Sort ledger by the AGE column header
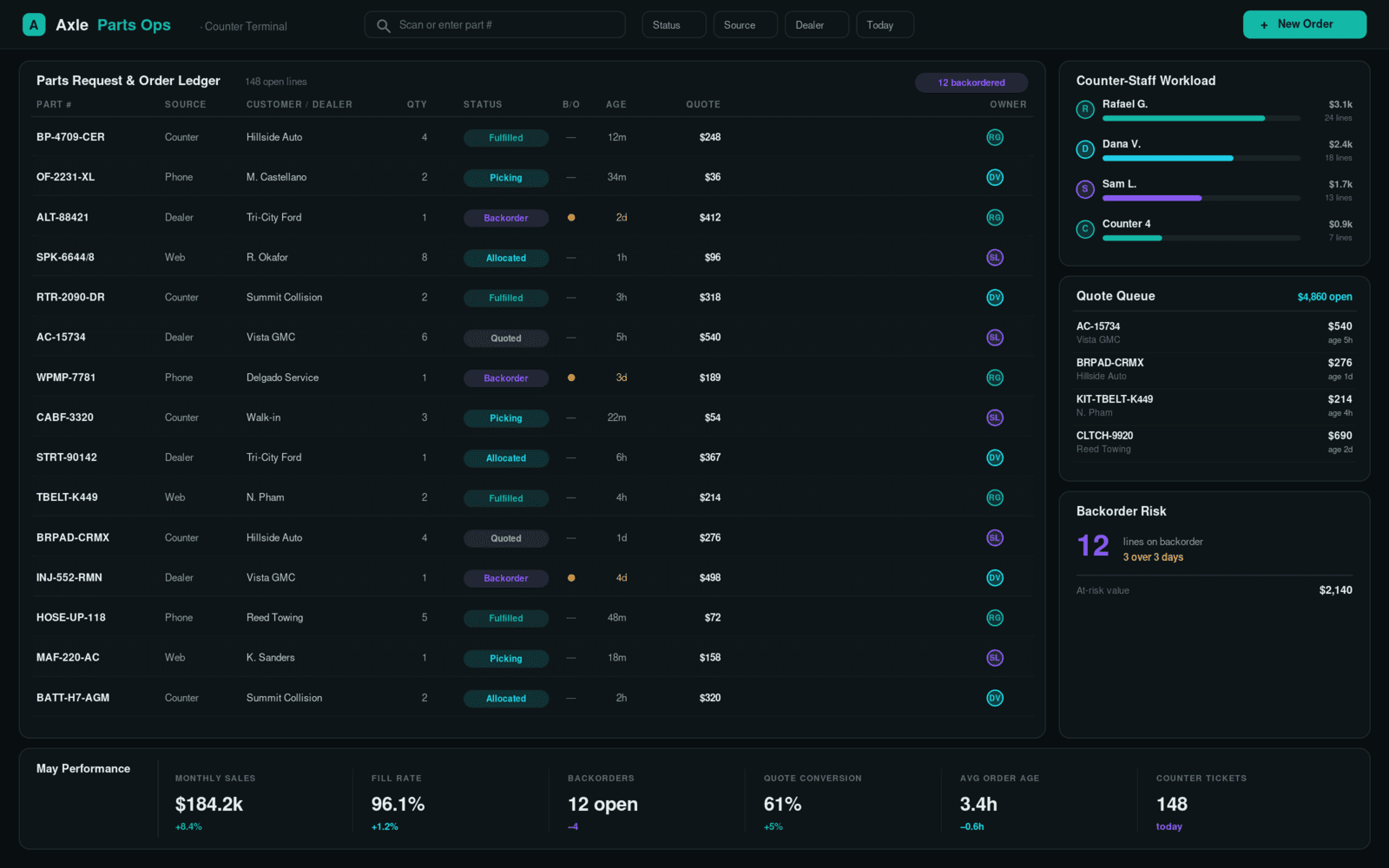The image size is (1389, 868). [616, 104]
